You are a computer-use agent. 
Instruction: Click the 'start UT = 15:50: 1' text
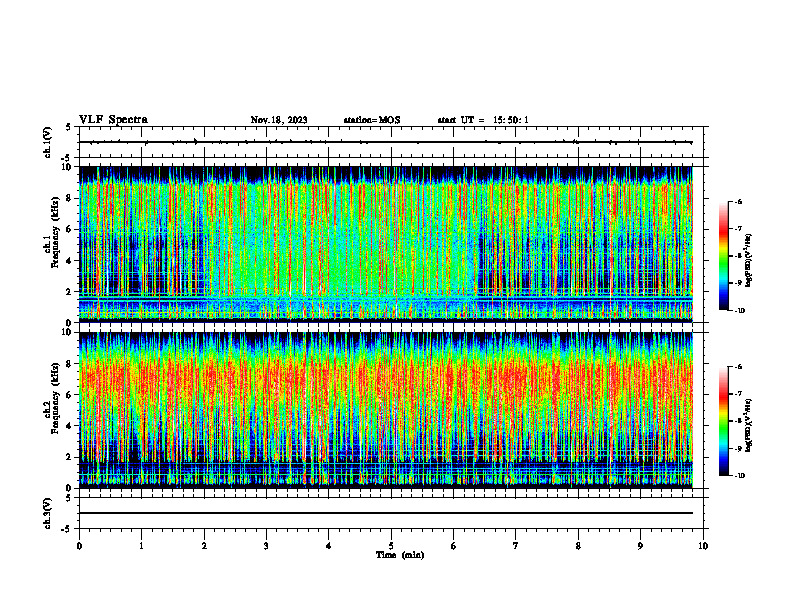(483, 120)
